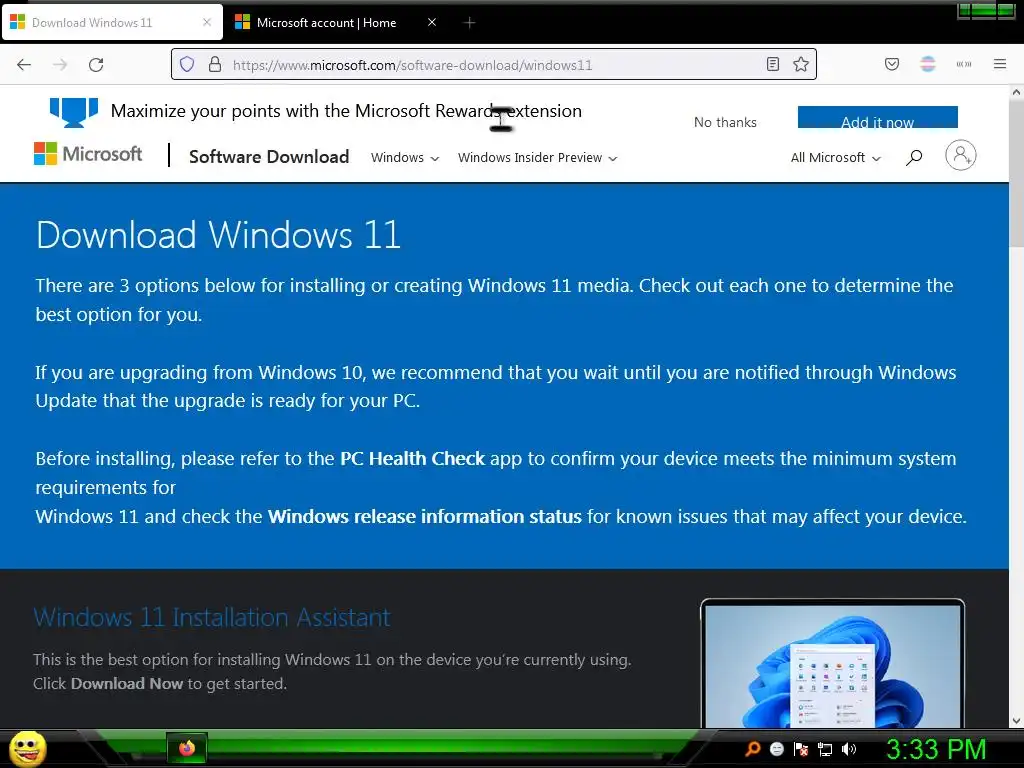Open the Software Download heading link
The height and width of the screenshot is (768, 1024).
(269, 157)
